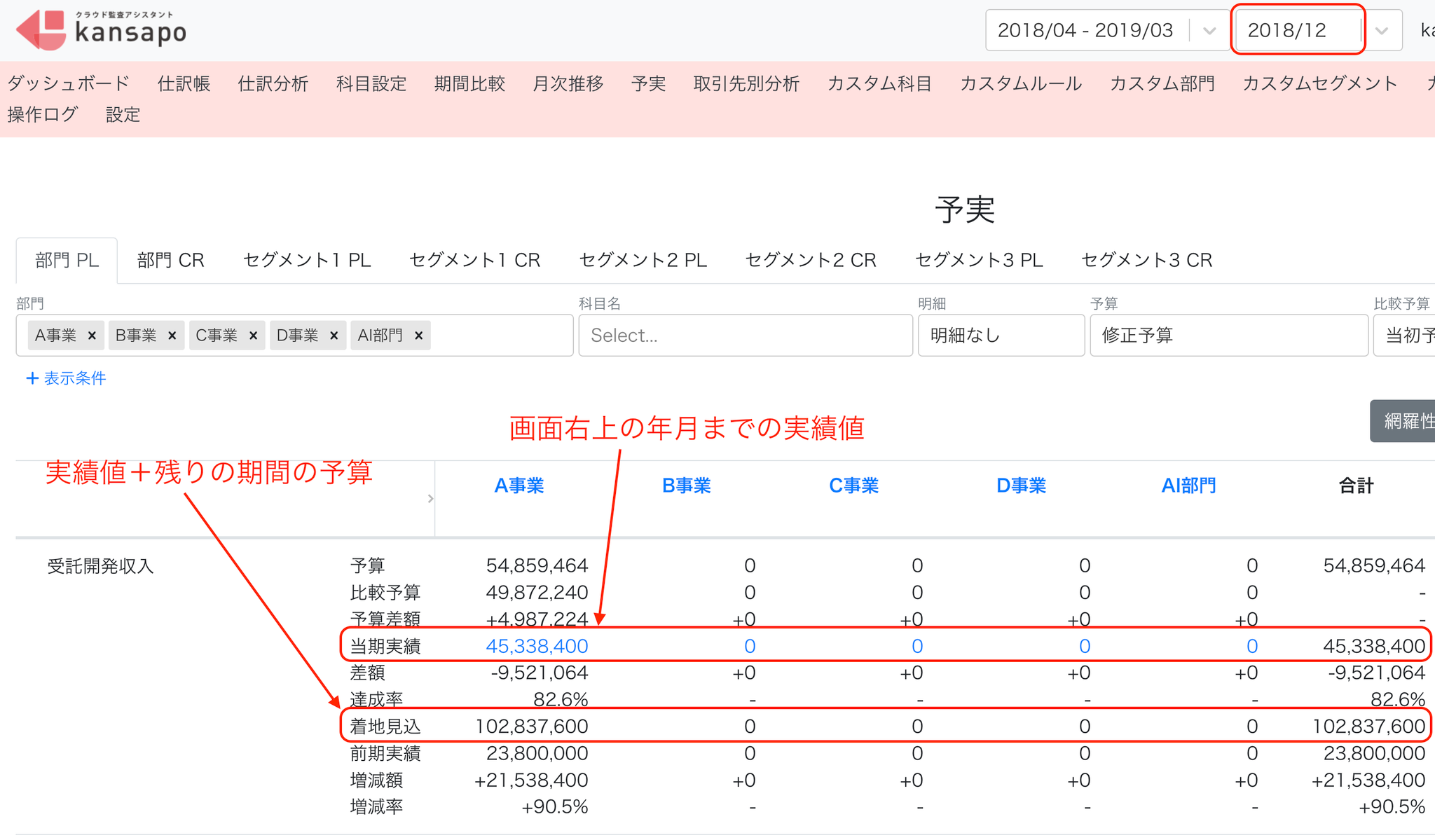Remove the A事業 department tag
The width and height of the screenshot is (1435, 840).
click(x=92, y=336)
